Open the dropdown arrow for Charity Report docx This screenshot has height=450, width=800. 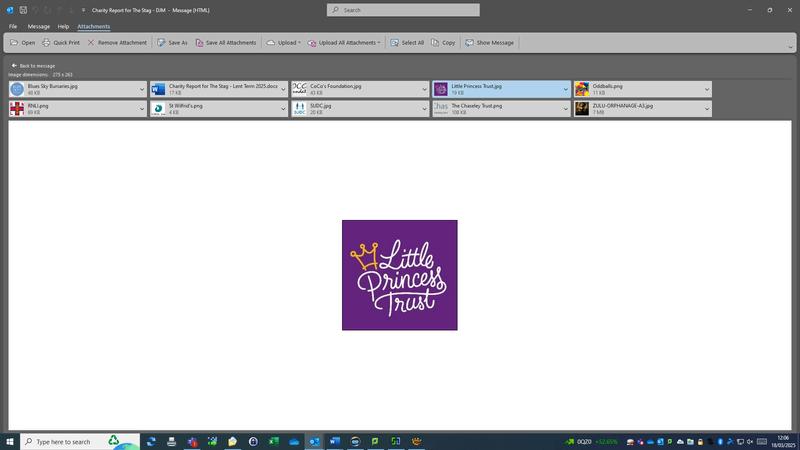[283, 89]
